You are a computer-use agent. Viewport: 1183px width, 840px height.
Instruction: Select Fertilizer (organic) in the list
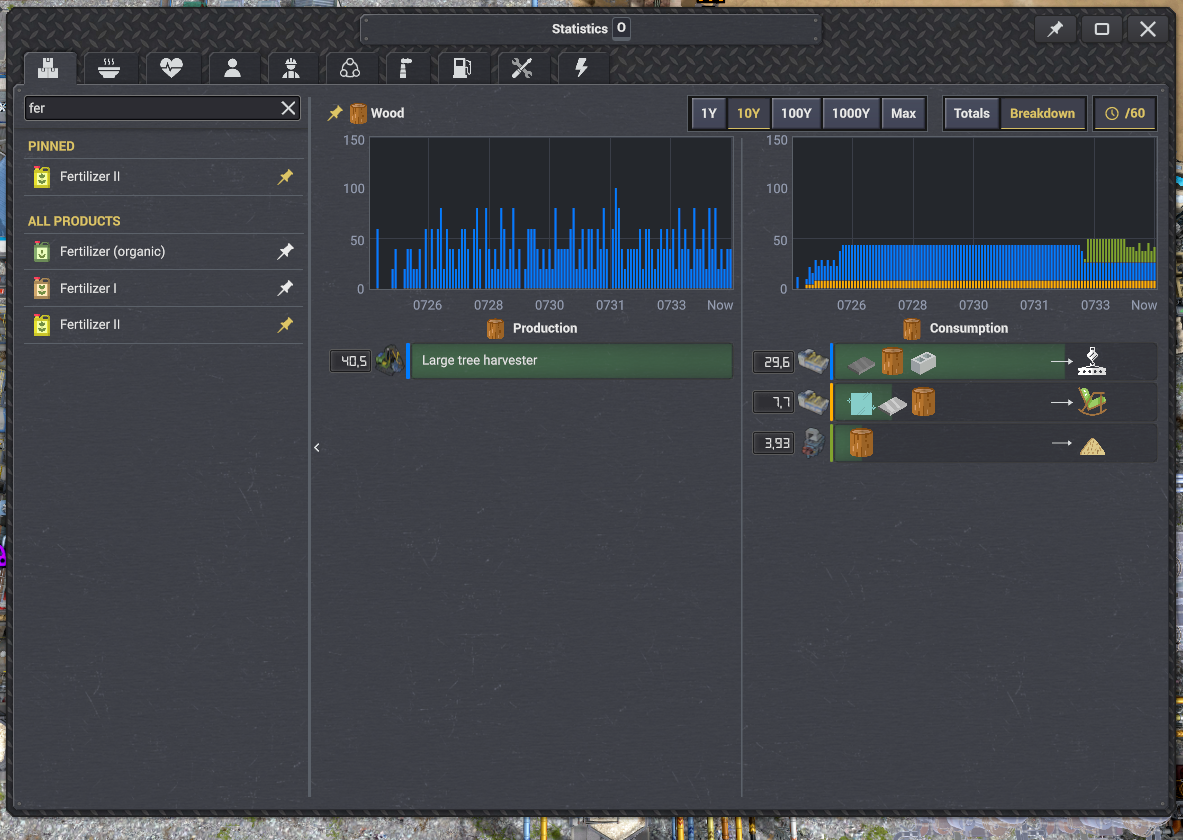coord(164,251)
